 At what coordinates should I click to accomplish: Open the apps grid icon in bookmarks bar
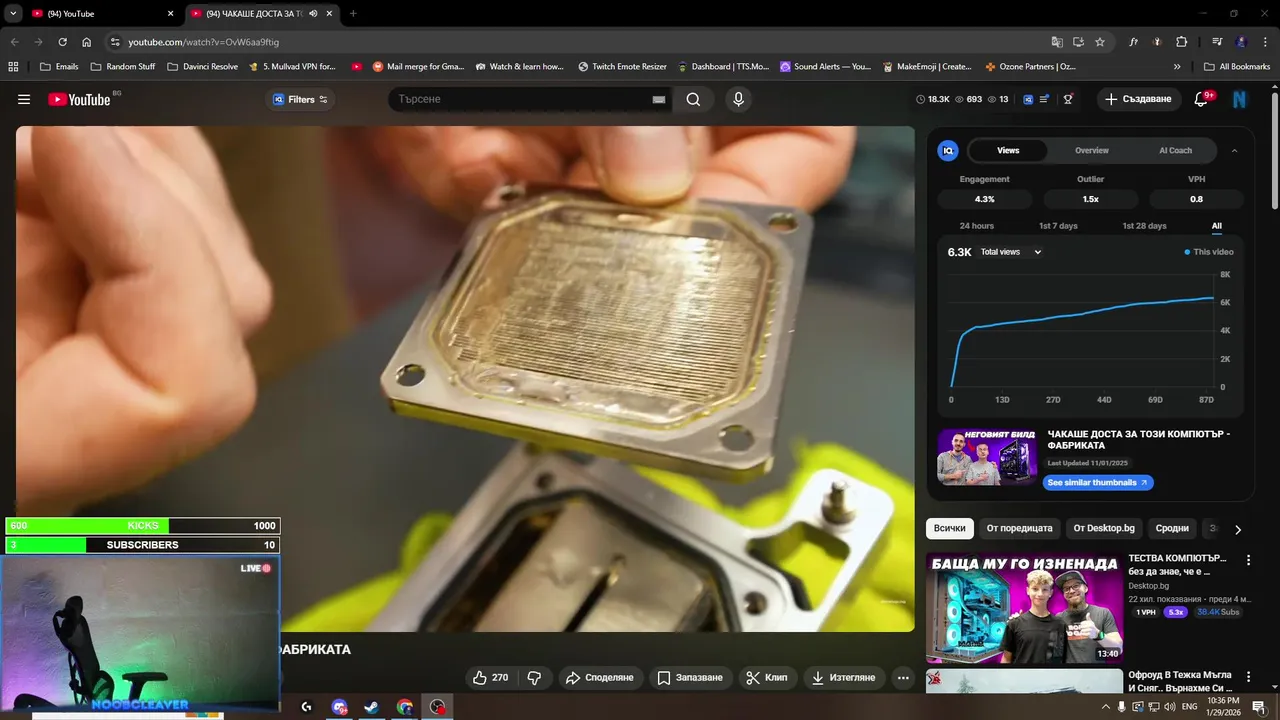click(13, 67)
